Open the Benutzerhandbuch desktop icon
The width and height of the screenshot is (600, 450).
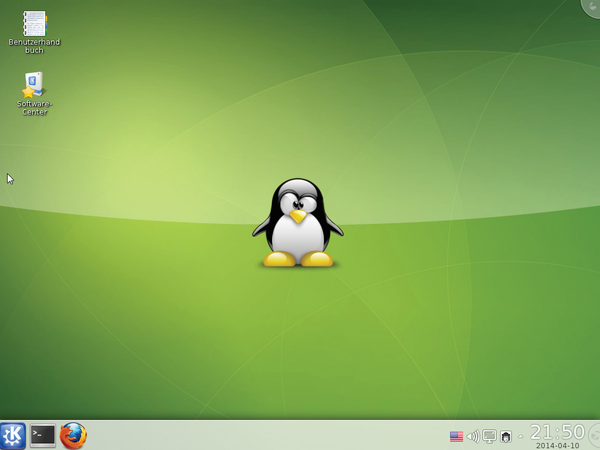34,24
